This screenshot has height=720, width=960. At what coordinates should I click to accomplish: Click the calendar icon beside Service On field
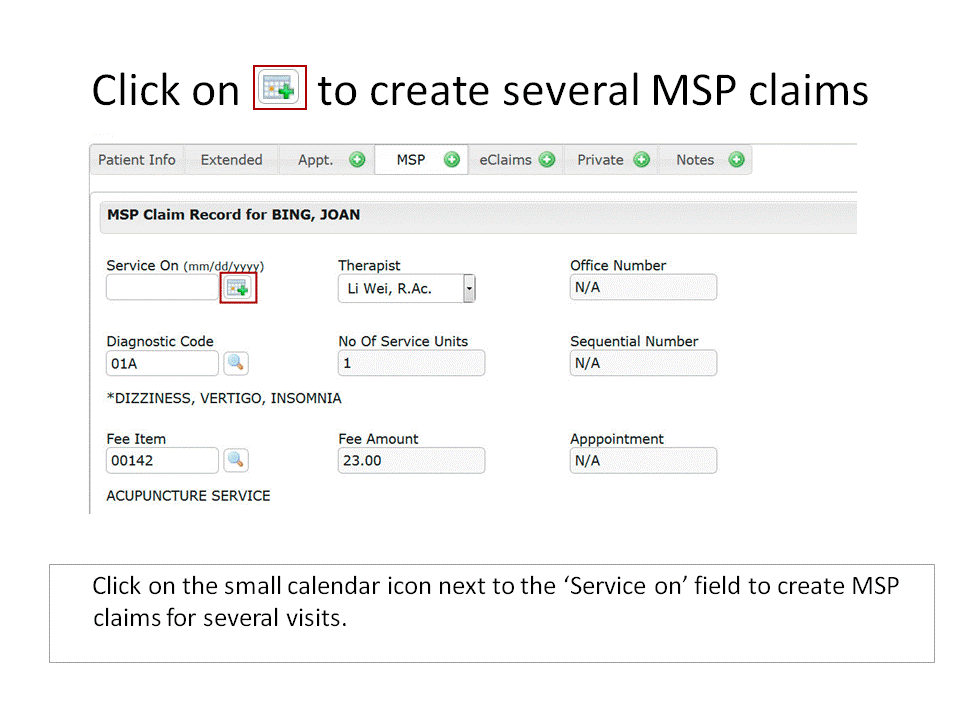(x=238, y=288)
